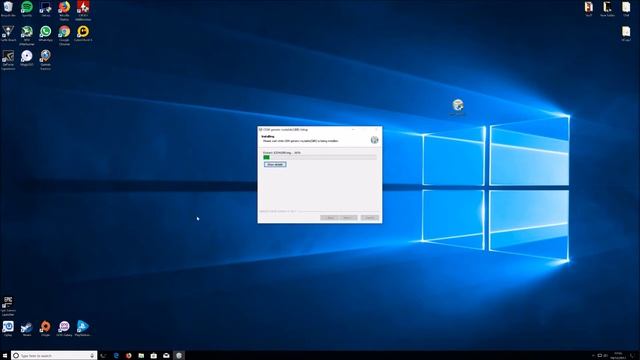This screenshot has width=640, height=360.
Task: Select the GeForce Experience desktop shortcut
Action: tap(8, 60)
